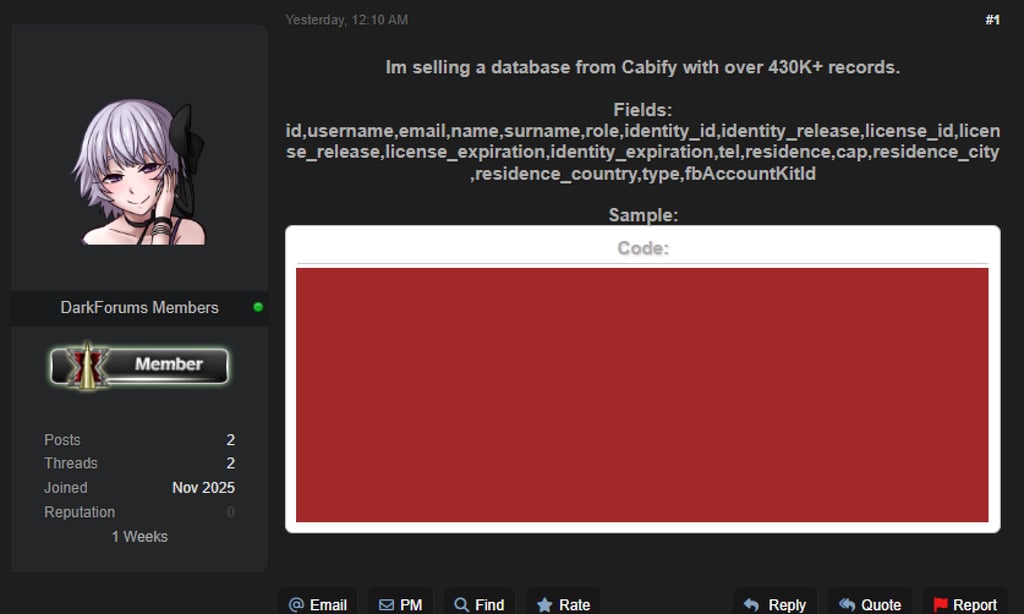Viewport: 1024px width, 614px height.
Task: Open a private message with PM button
Action: point(400,604)
